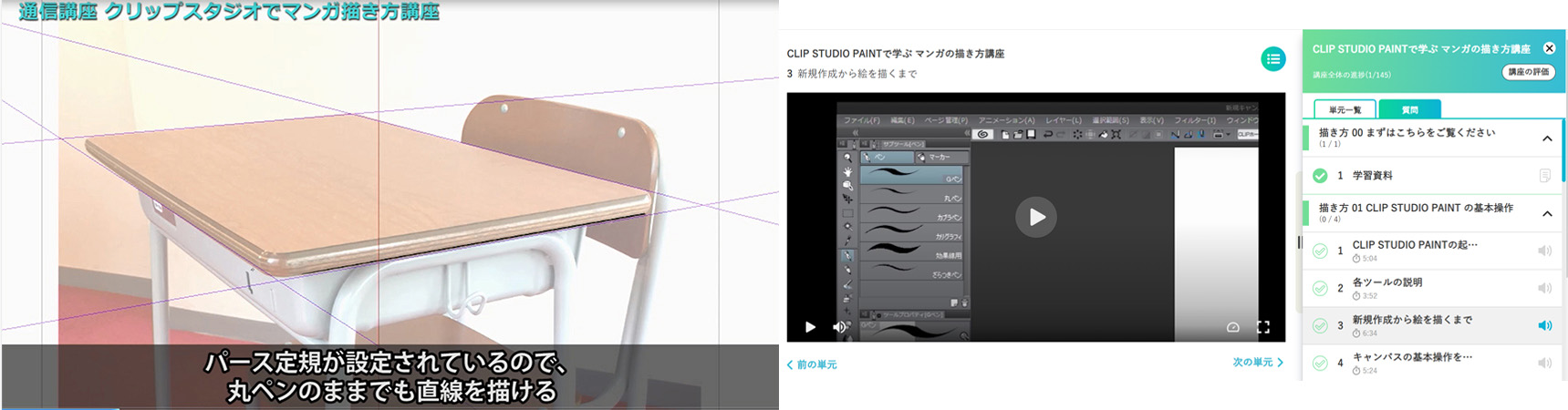Go to 前の単元 link

pyautogui.click(x=812, y=364)
